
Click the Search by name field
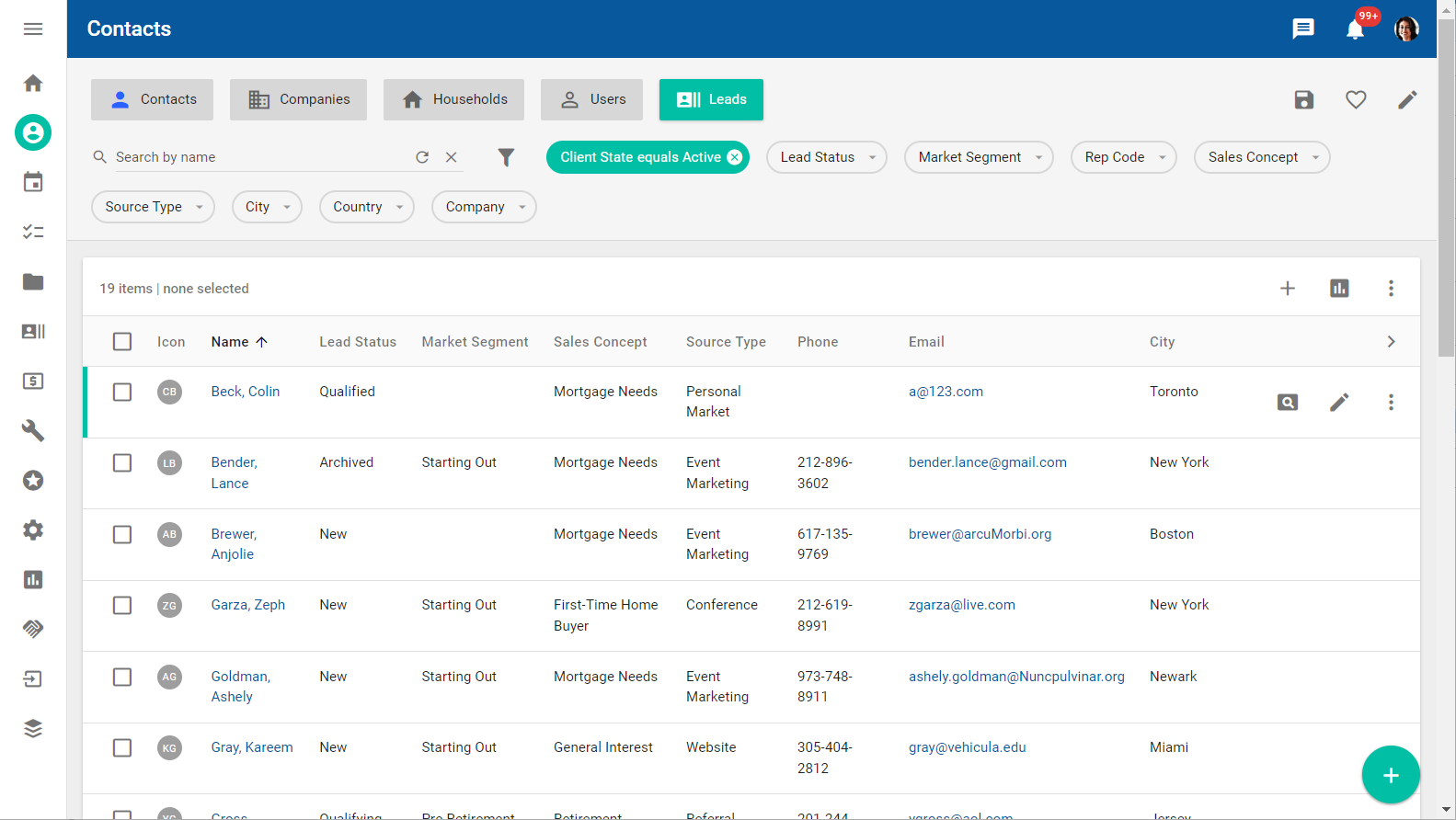(258, 157)
